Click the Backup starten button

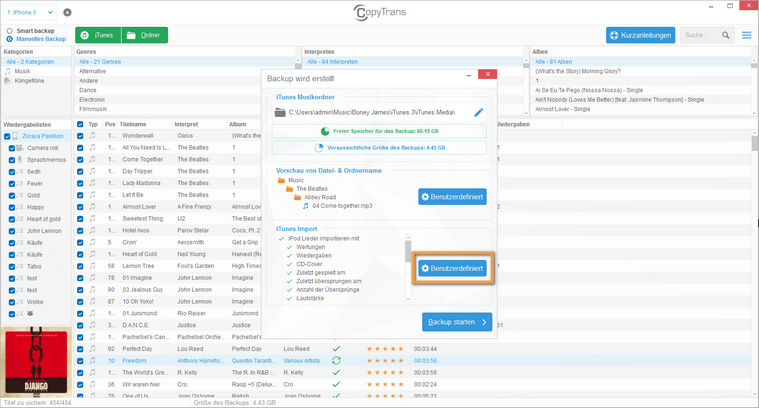(457, 322)
